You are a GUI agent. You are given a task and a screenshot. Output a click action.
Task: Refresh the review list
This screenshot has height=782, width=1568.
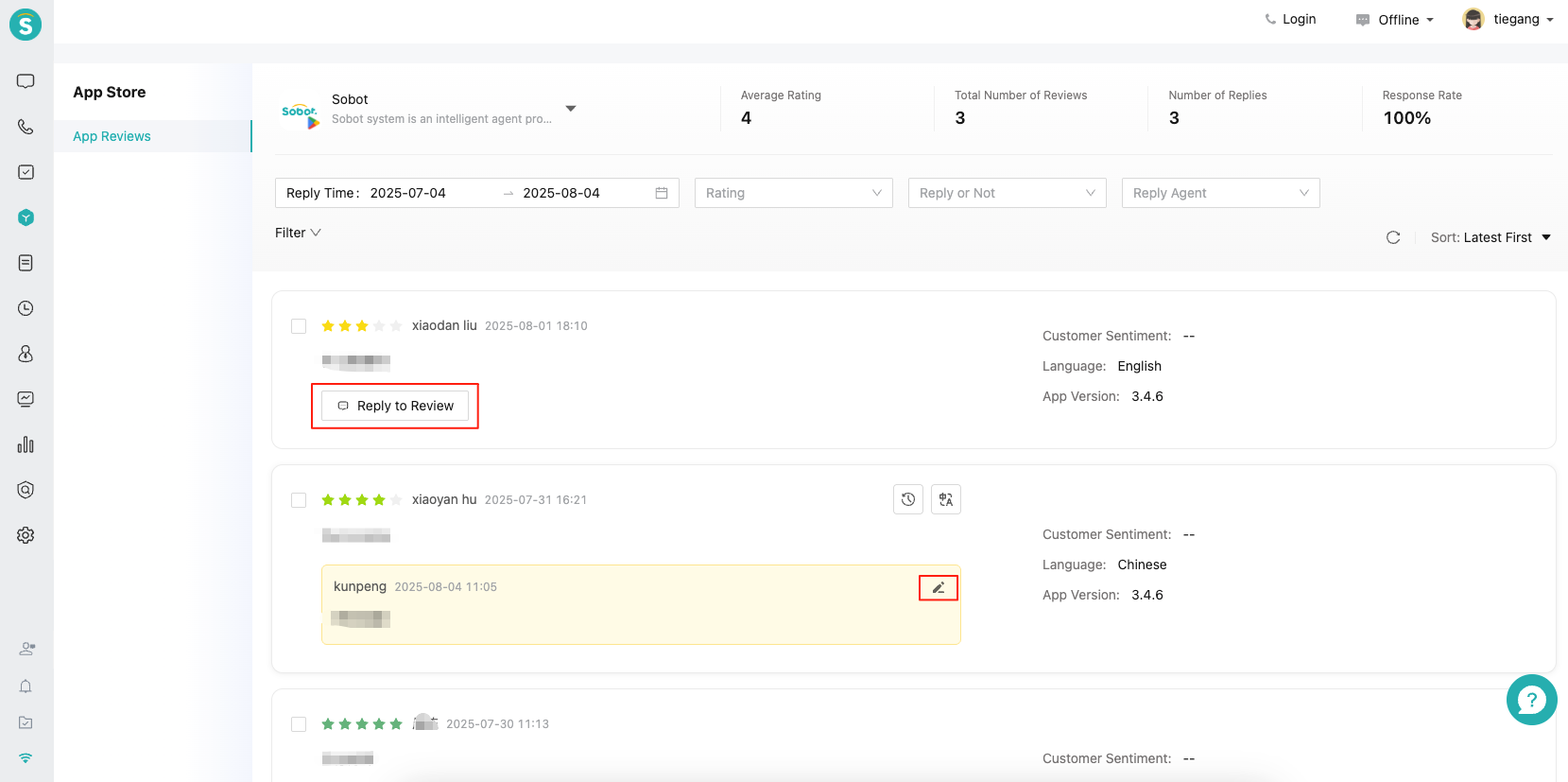tap(1393, 237)
